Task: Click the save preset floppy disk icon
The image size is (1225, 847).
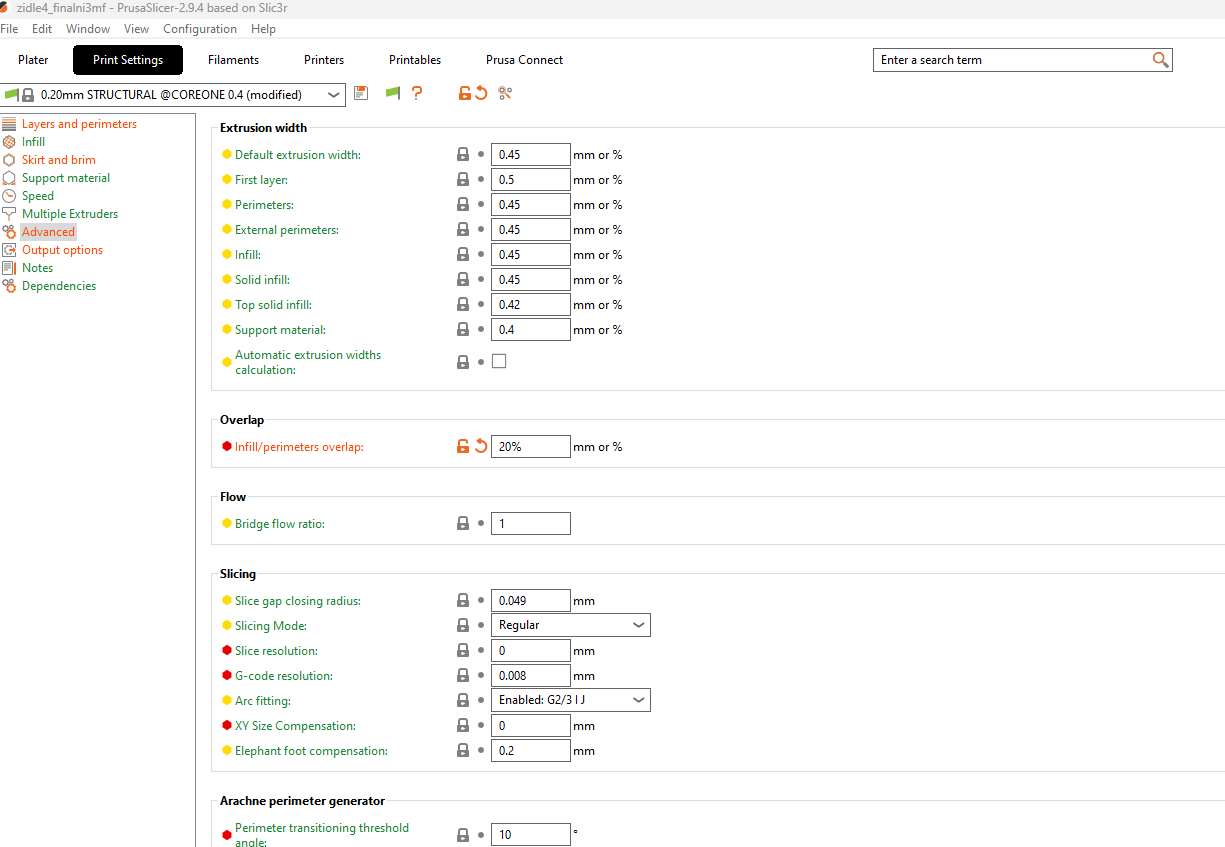Action: pos(361,93)
